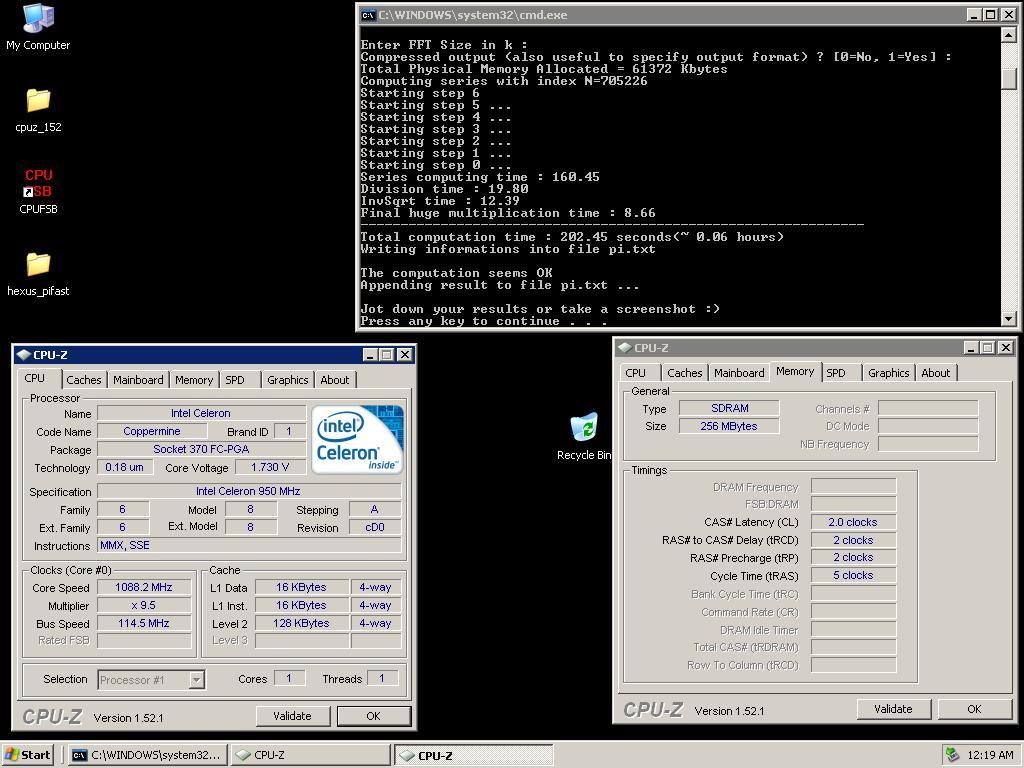1024x768 pixels.
Task: Click the Intel Celeron inside logo
Action: (x=357, y=439)
